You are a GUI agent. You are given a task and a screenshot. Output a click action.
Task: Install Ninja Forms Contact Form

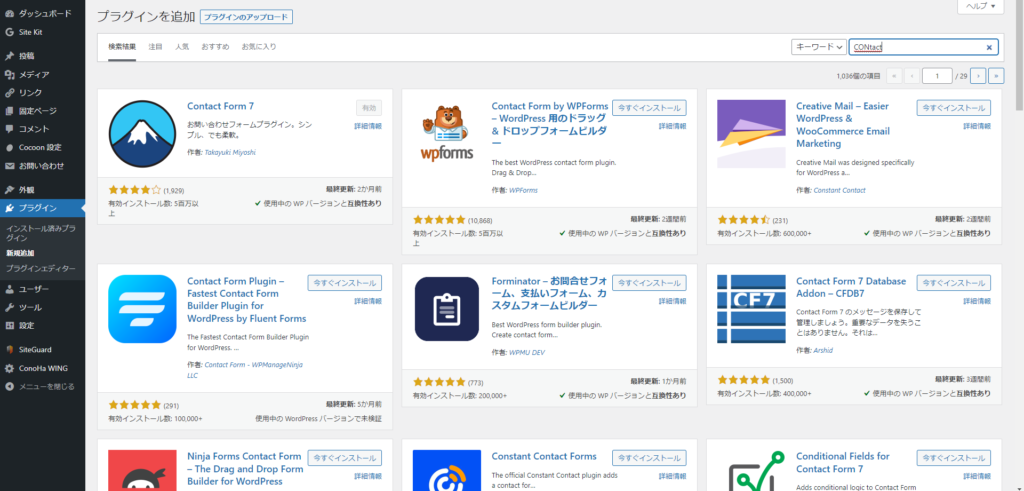click(345, 458)
